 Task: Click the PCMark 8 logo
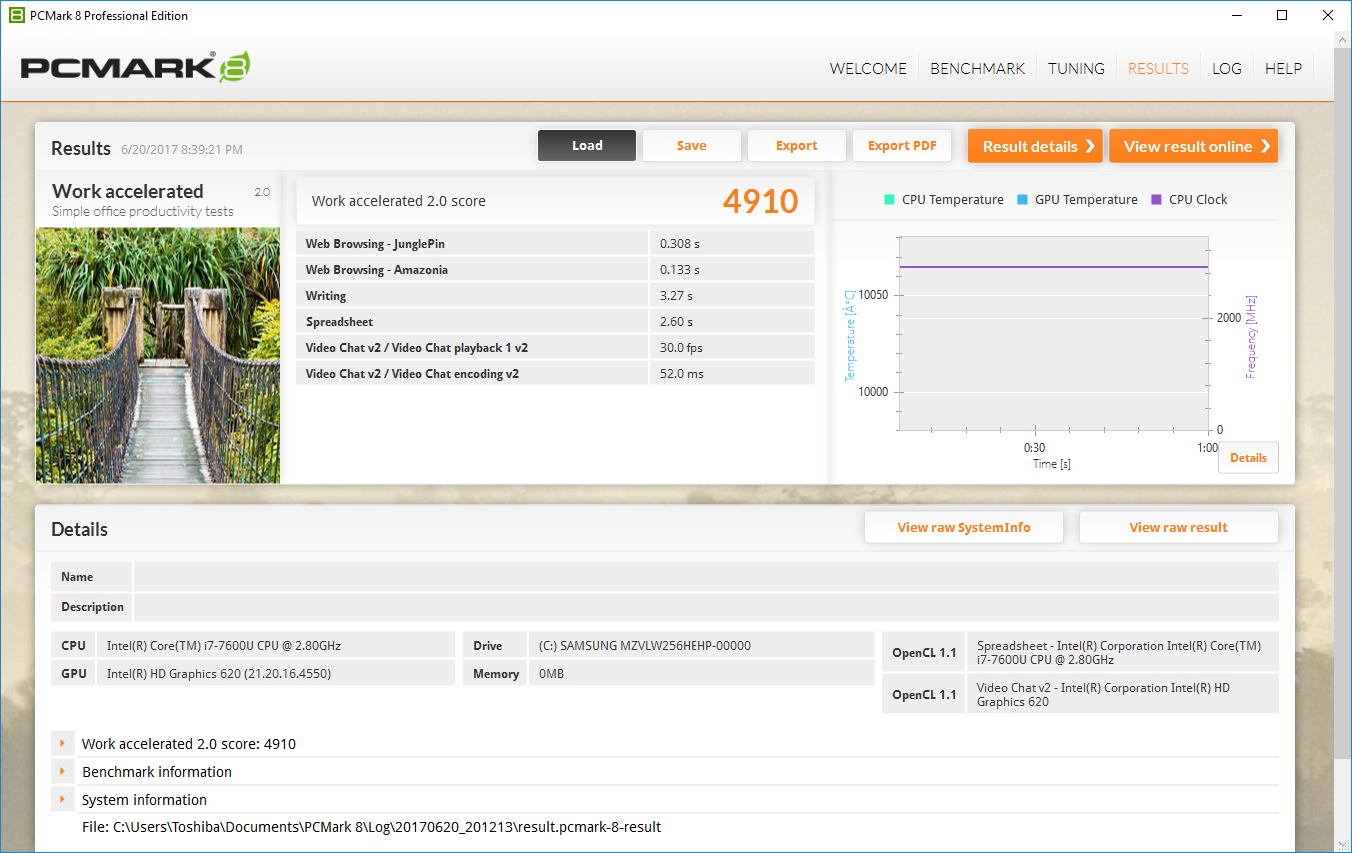coord(135,67)
